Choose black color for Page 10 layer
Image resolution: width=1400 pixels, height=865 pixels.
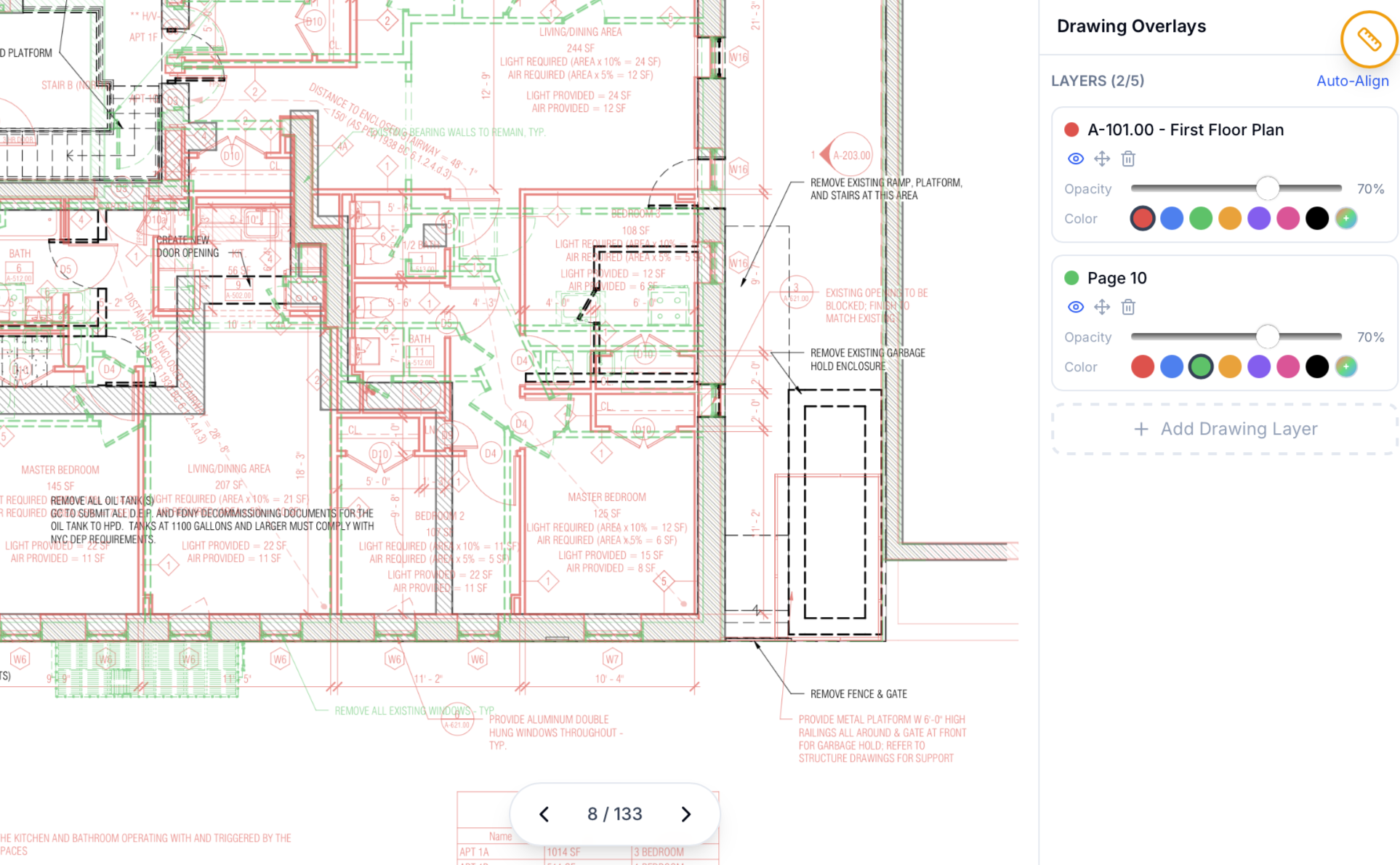(x=1317, y=366)
